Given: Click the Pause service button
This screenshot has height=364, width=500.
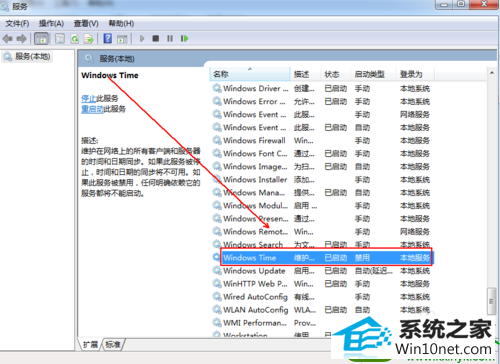Looking at the screenshot, I should [170, 38].
